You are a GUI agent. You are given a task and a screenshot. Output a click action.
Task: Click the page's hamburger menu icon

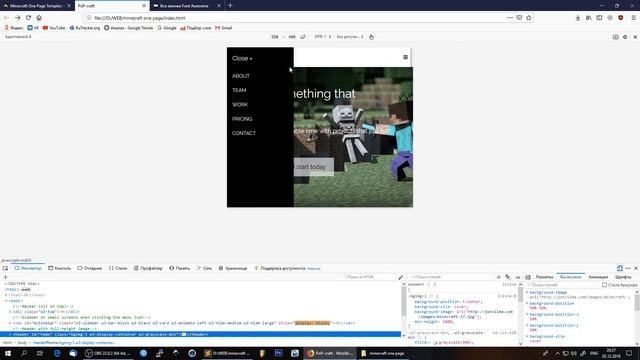pos(405,57)
